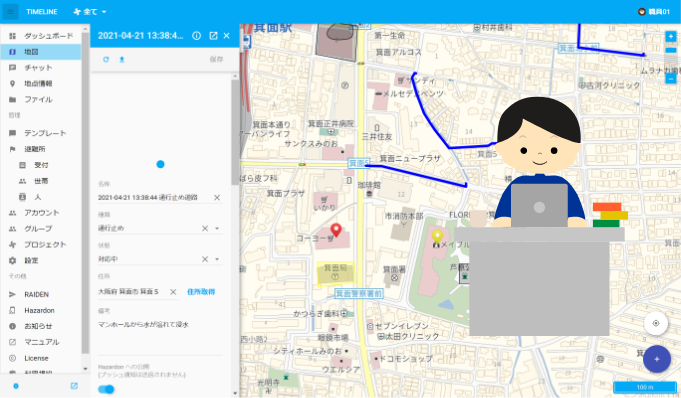
Task: Open the project dropdown labeled 全て
Action: 90,12
